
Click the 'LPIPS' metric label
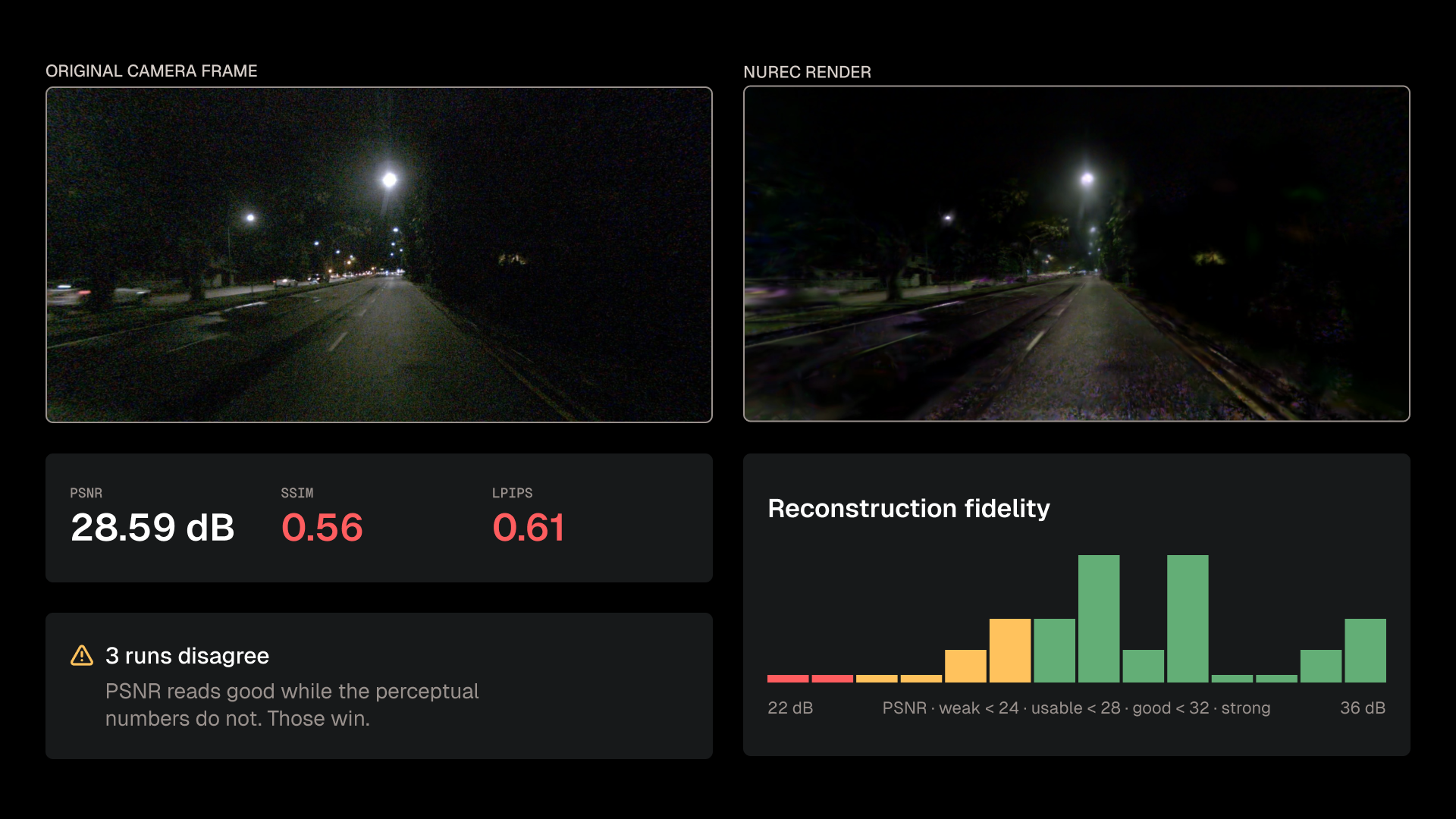(512, 493)
